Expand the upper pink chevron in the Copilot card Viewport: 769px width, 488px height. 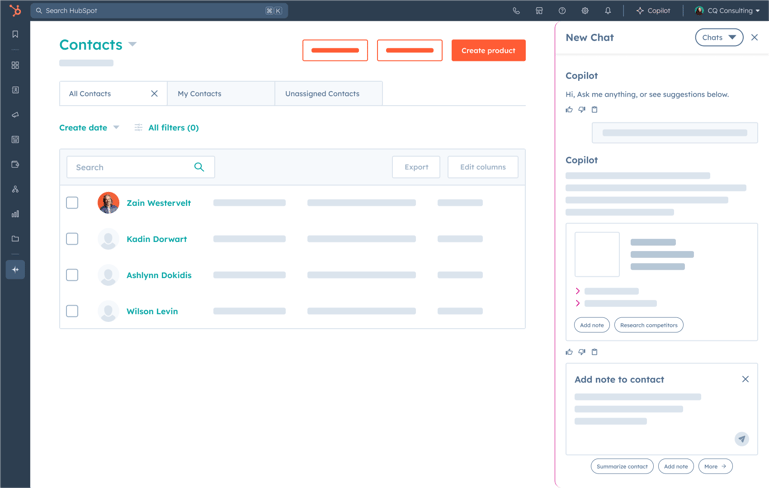click(577, 291)
